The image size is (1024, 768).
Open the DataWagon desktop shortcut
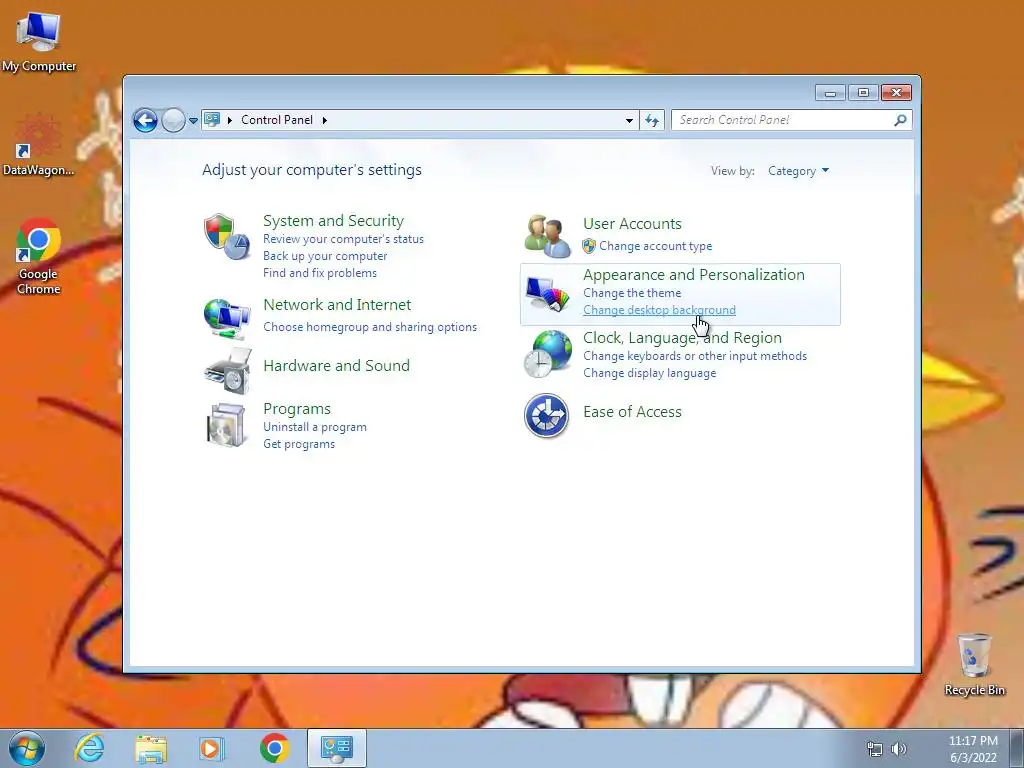pyautogui.click(x=39, y=145)
